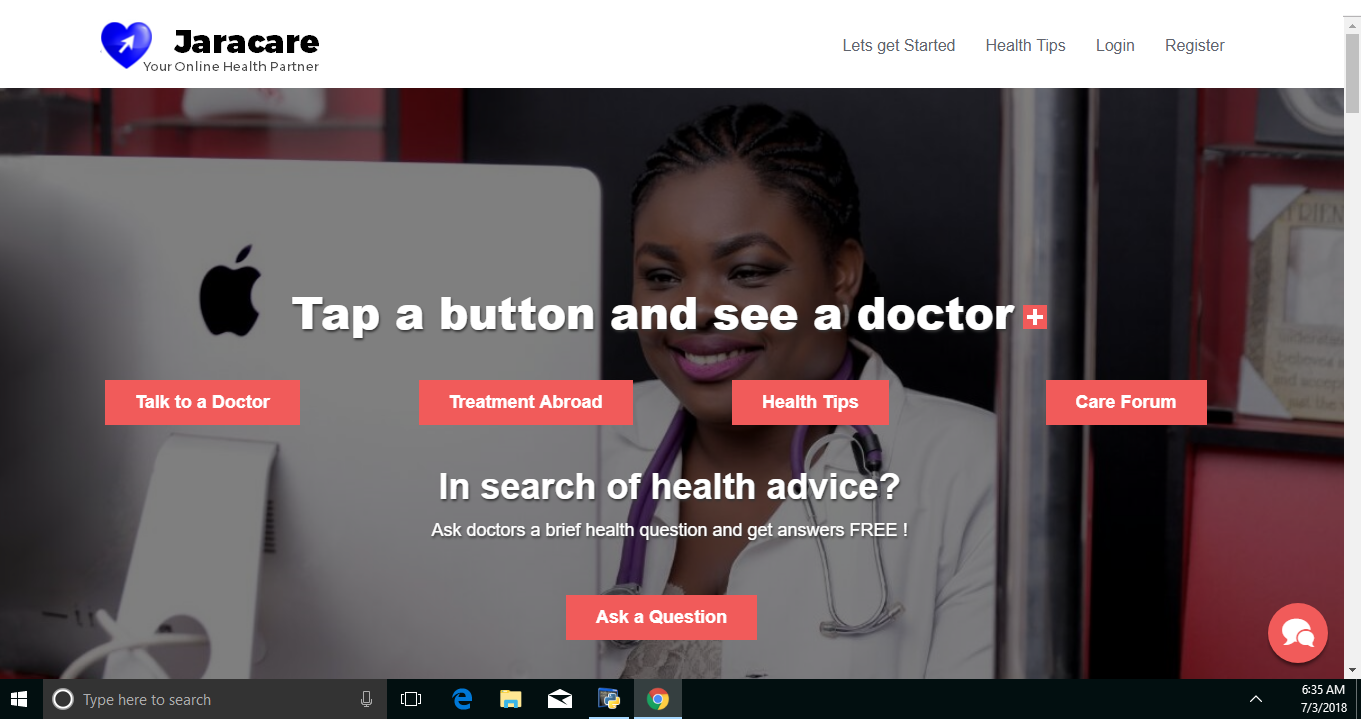The image size is (1361, 719).
Task: Click the Talk to a Doctor button
Action: tap(202, 402)
